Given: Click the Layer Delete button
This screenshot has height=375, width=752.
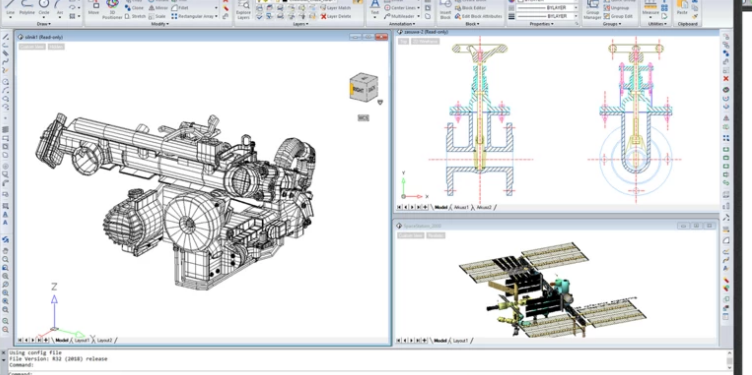Looking at the screenshot, I should pos(336,16).
